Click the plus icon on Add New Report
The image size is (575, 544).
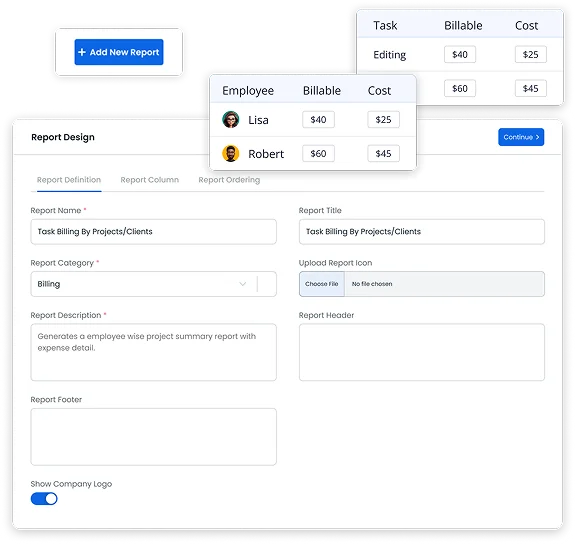[x=82, y=52]
